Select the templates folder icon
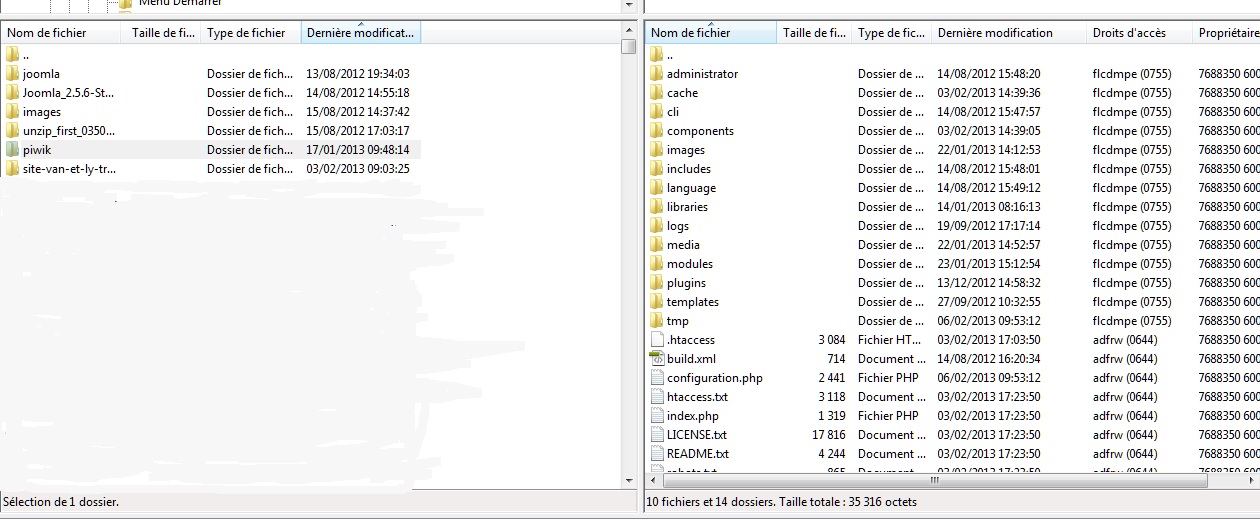This screenshot has width=1260, height=519. [656, 302]
